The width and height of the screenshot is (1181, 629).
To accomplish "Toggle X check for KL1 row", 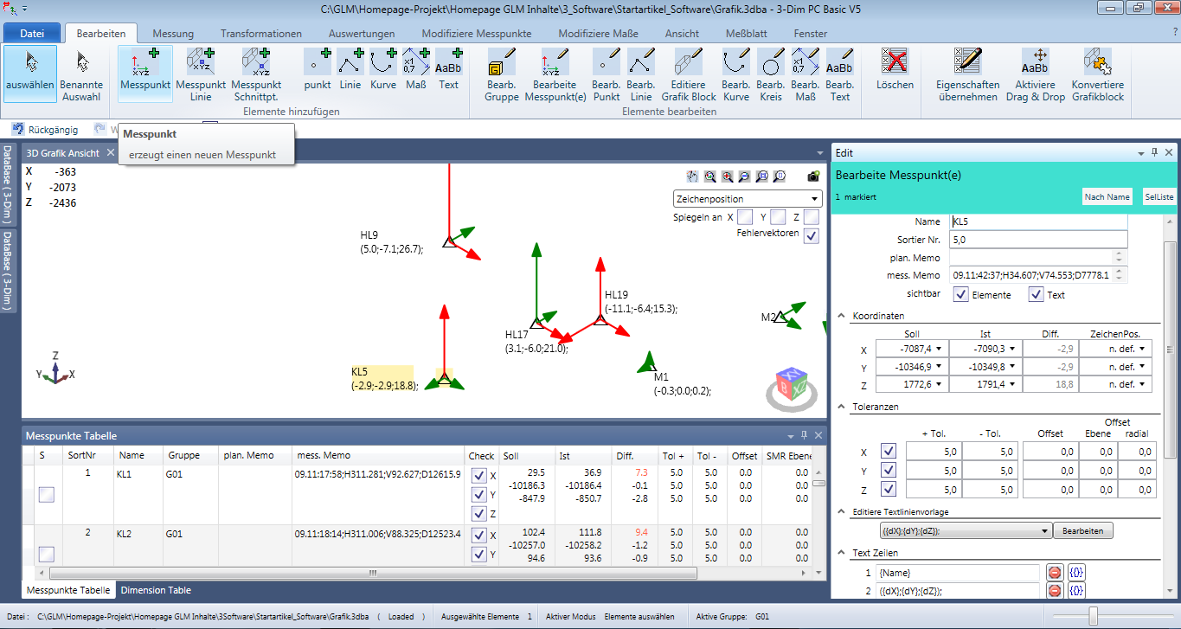I will tap(479, 475).
